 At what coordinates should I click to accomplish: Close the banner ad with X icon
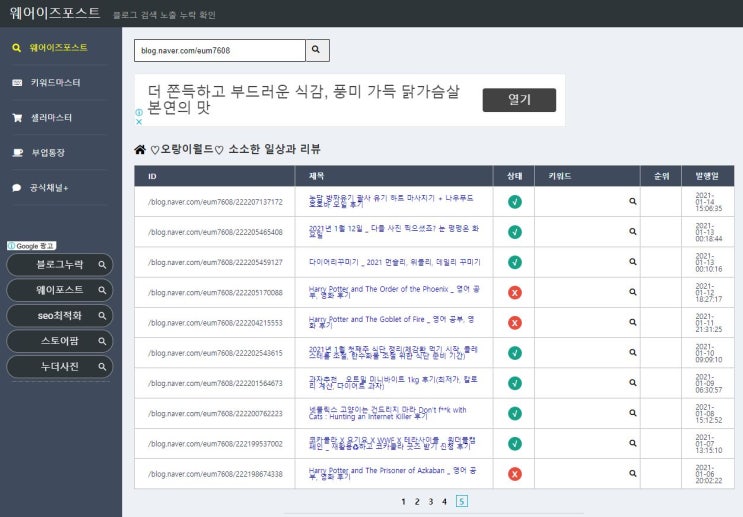point(139,121)
